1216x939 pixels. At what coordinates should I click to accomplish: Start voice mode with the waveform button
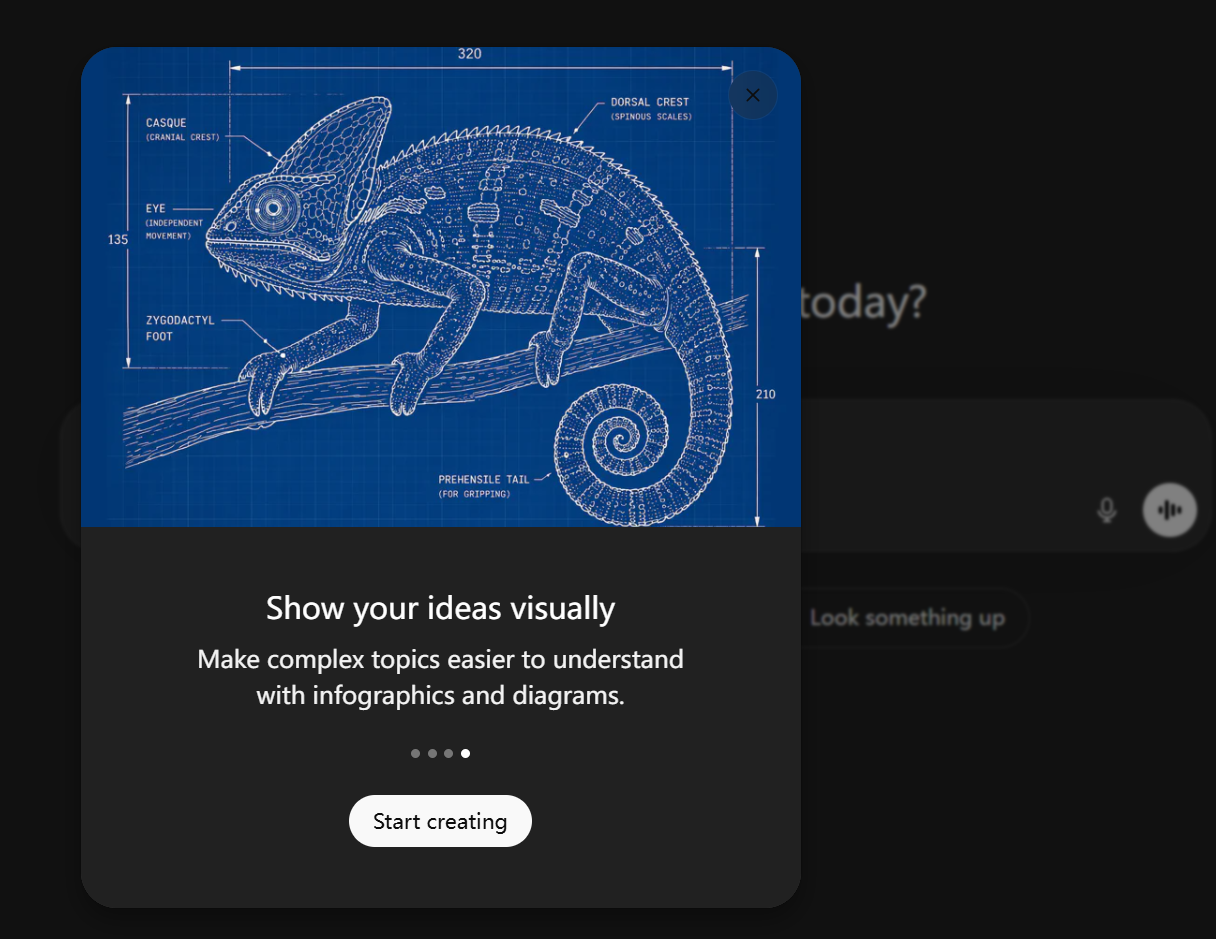[x=1169, y=510]
